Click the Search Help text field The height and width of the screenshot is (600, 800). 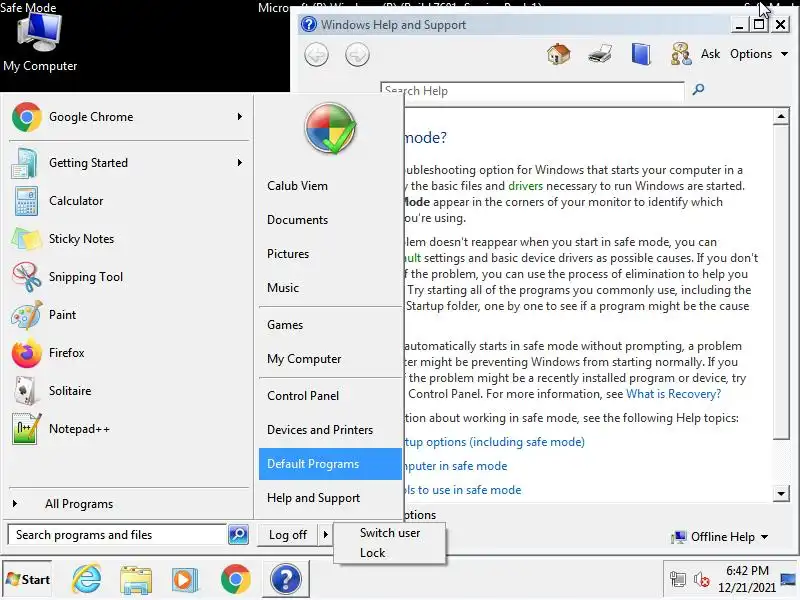(x=532, y=91)
